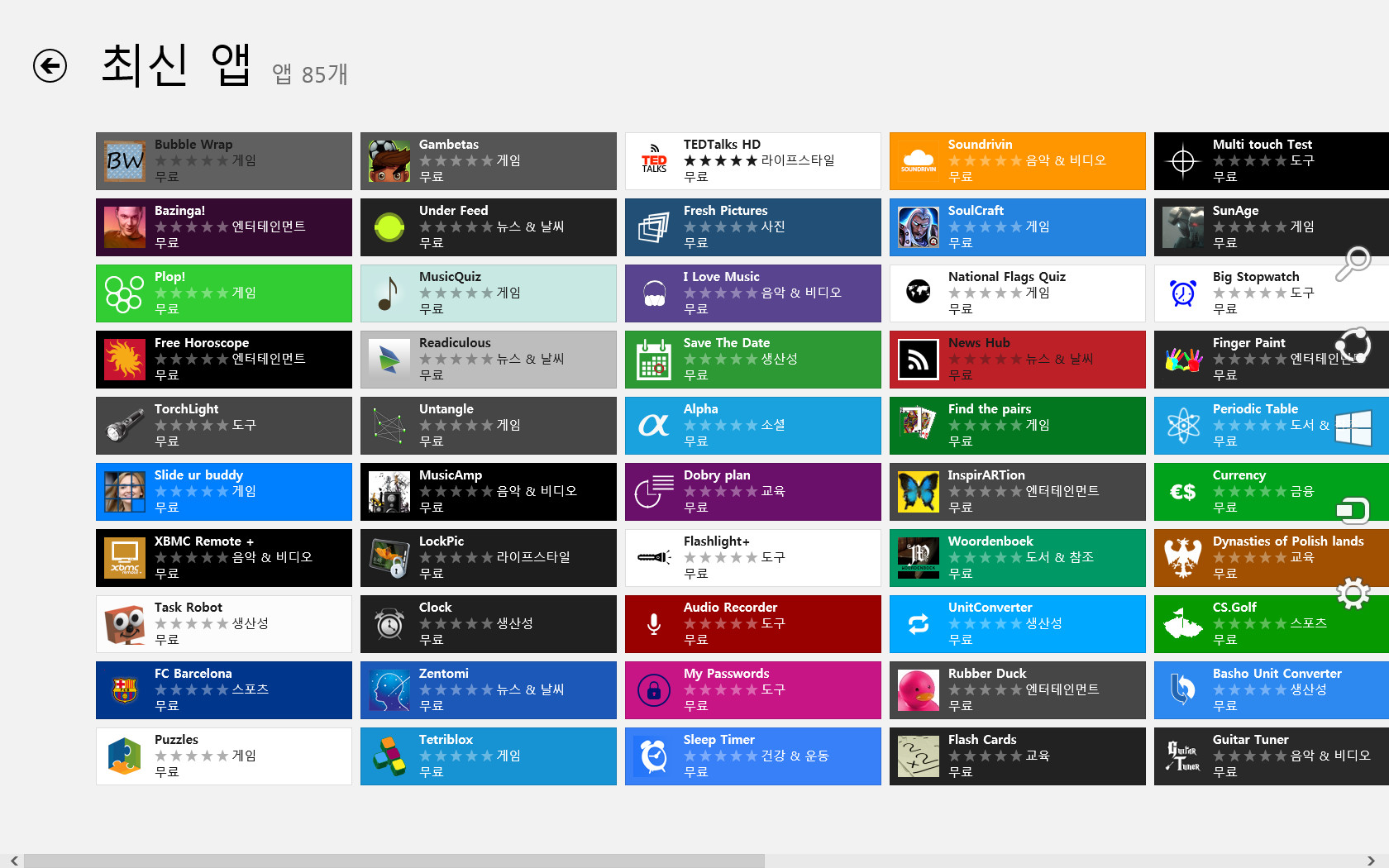Open the Clock app tile

[x=489, y=624]
